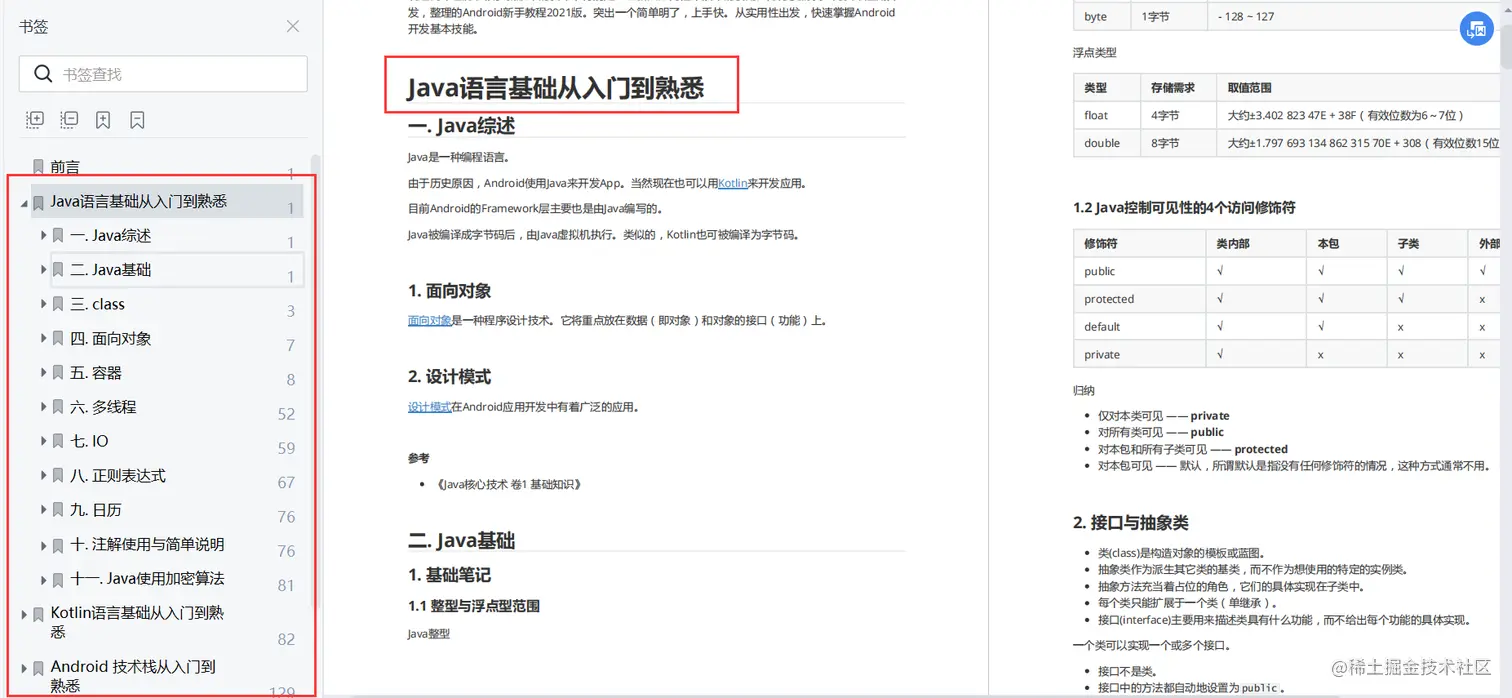The width and height of the screenshot is (1512, 698).
Task: Click the bookmark icon beside 六. 多线程
Action: point(57,406)
